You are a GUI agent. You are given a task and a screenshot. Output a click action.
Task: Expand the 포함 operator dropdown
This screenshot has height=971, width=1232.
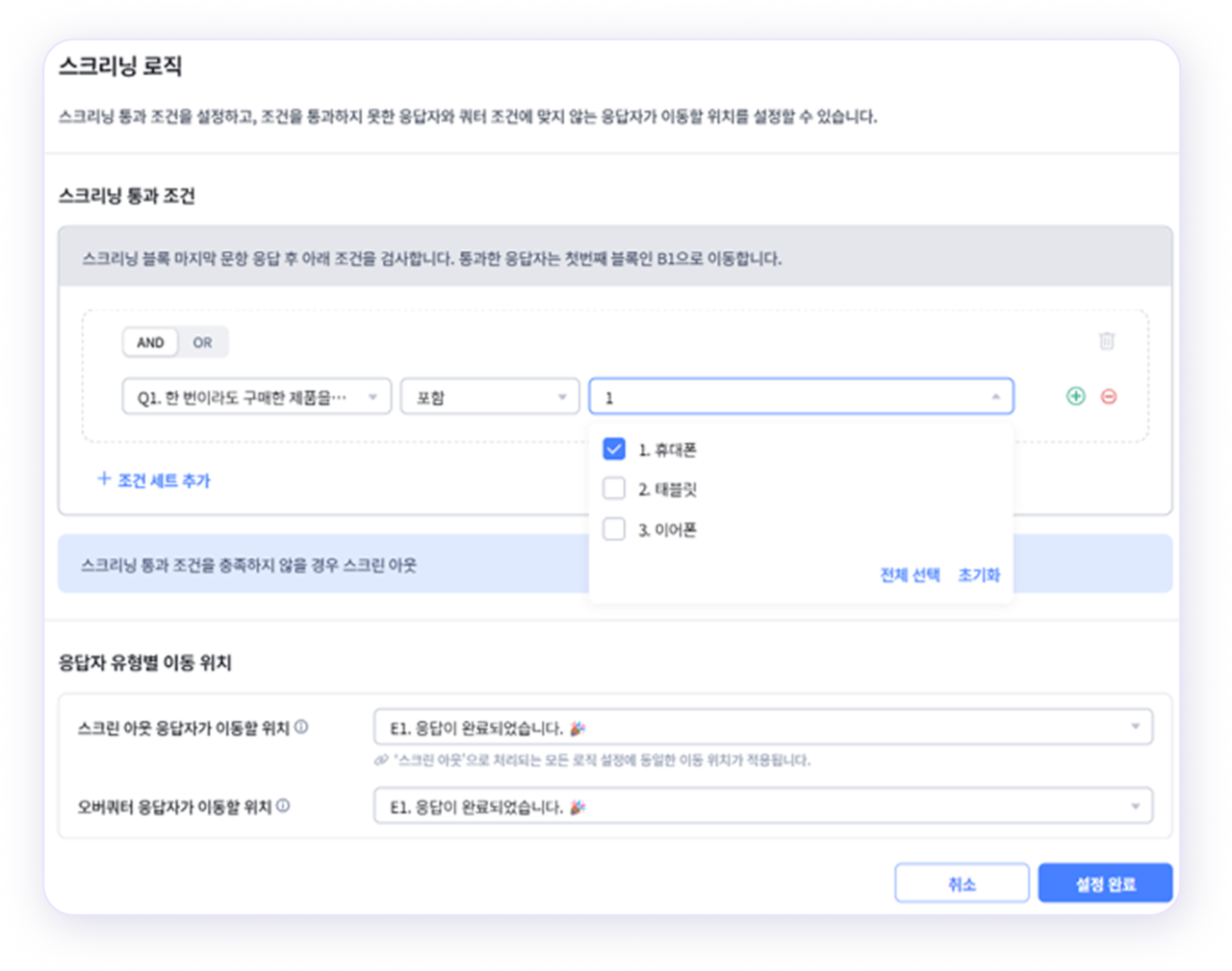490,396
